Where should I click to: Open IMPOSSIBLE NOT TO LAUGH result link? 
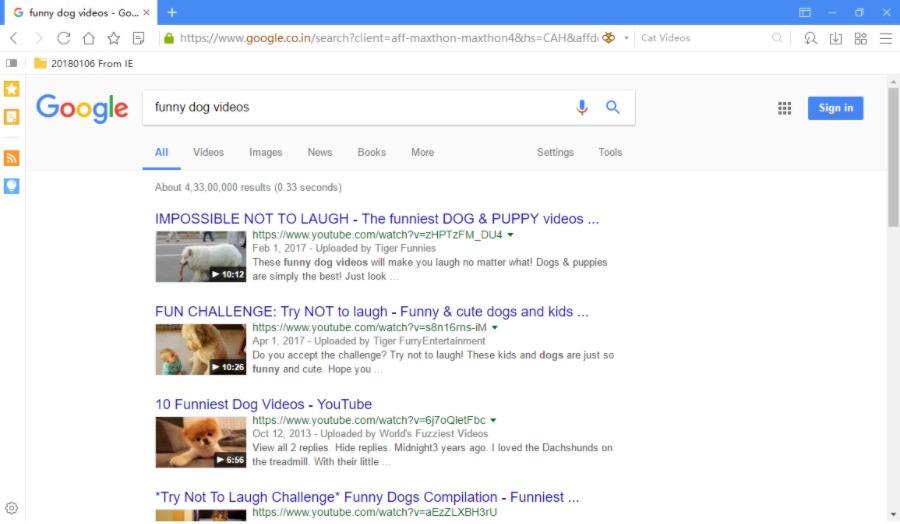click(377, 219)
